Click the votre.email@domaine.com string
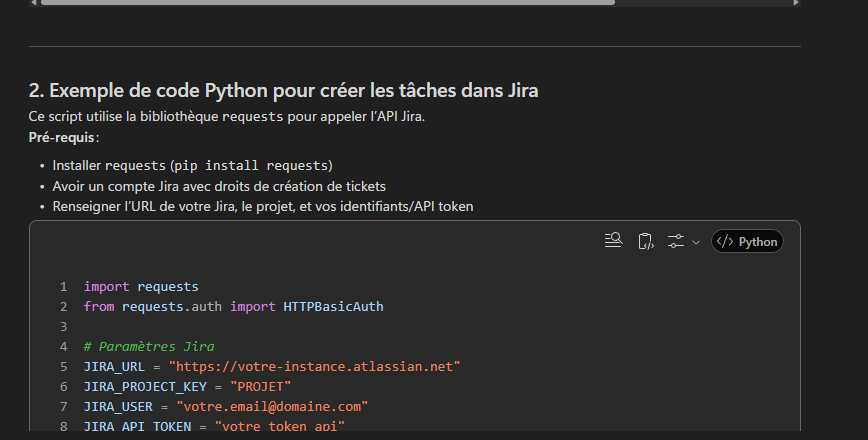The image size is (868, 440). pyautogui.click(x=272, y=407)
